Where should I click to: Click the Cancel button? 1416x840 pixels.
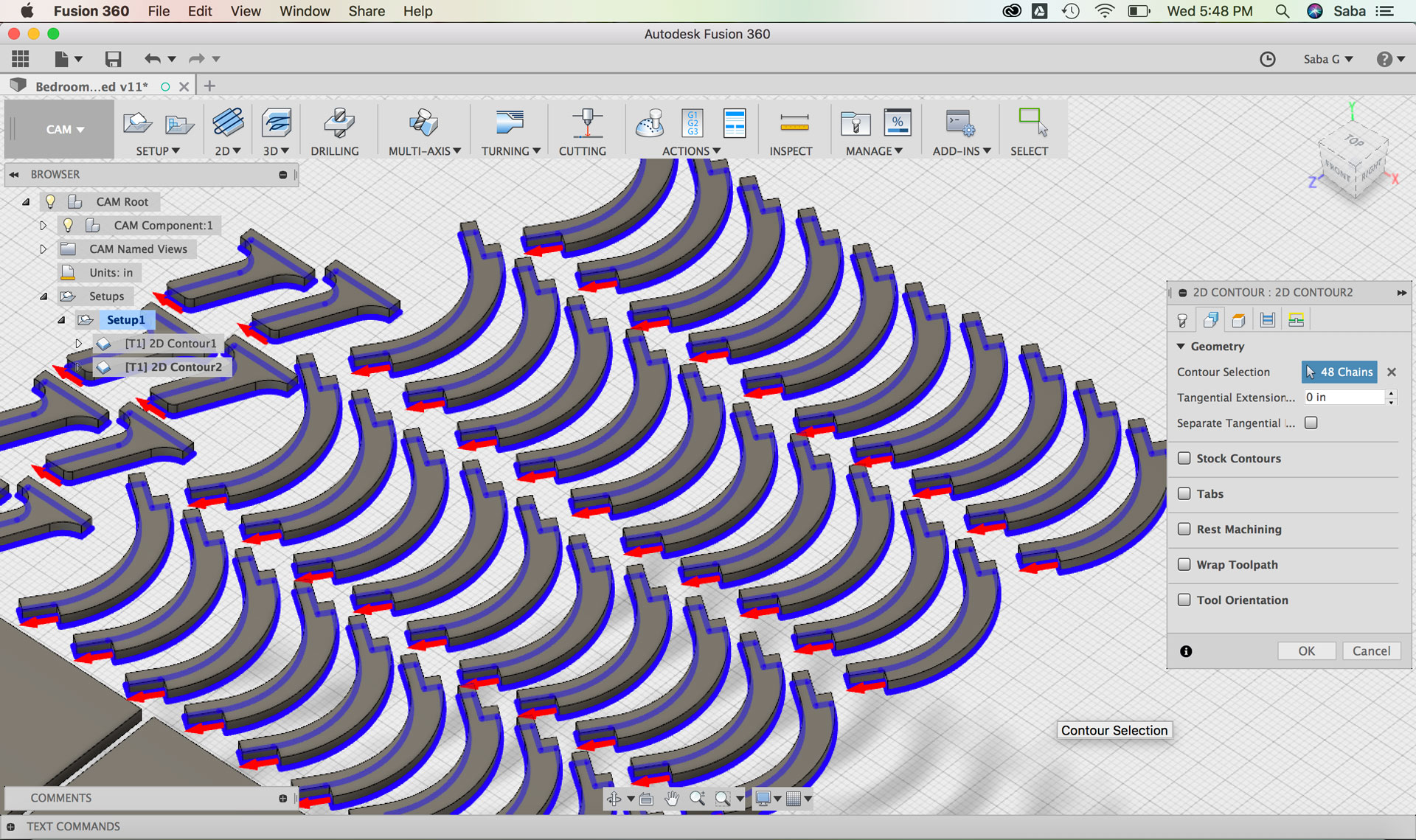click(x=1371, y=650)
